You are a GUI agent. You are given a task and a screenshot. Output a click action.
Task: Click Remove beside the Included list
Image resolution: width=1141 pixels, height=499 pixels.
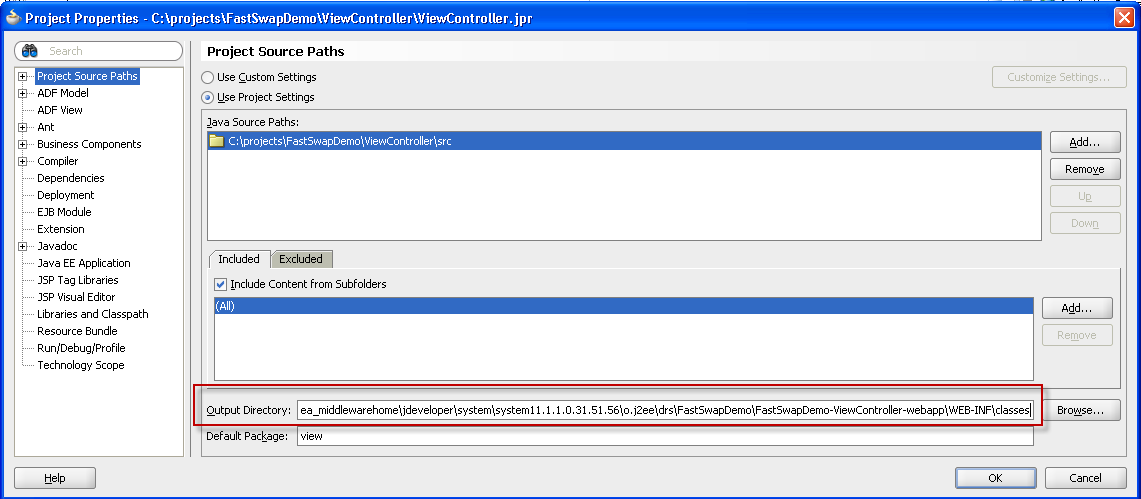coord(1077,335)
